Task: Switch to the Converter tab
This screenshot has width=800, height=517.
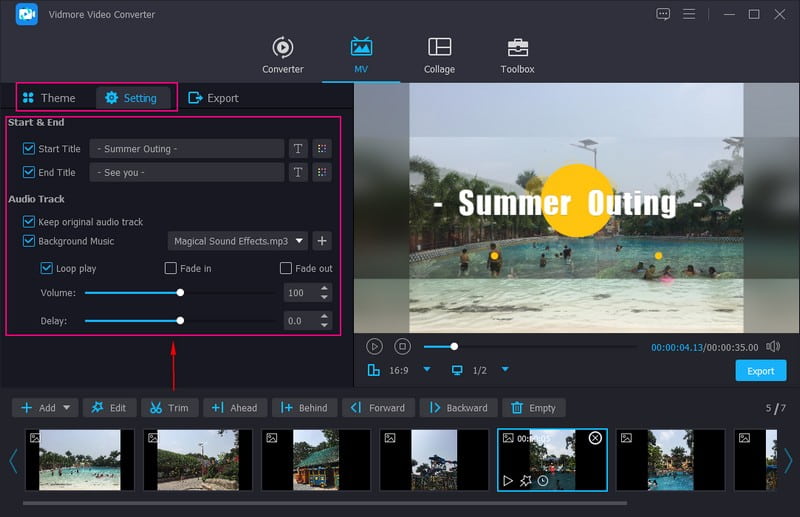Action: (x=283, y=48)
